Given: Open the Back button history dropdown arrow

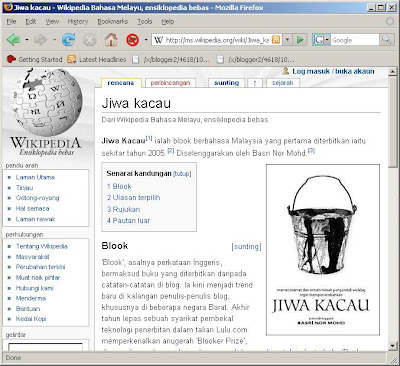Looking at the screenshot, I should (x=27, y=40).
